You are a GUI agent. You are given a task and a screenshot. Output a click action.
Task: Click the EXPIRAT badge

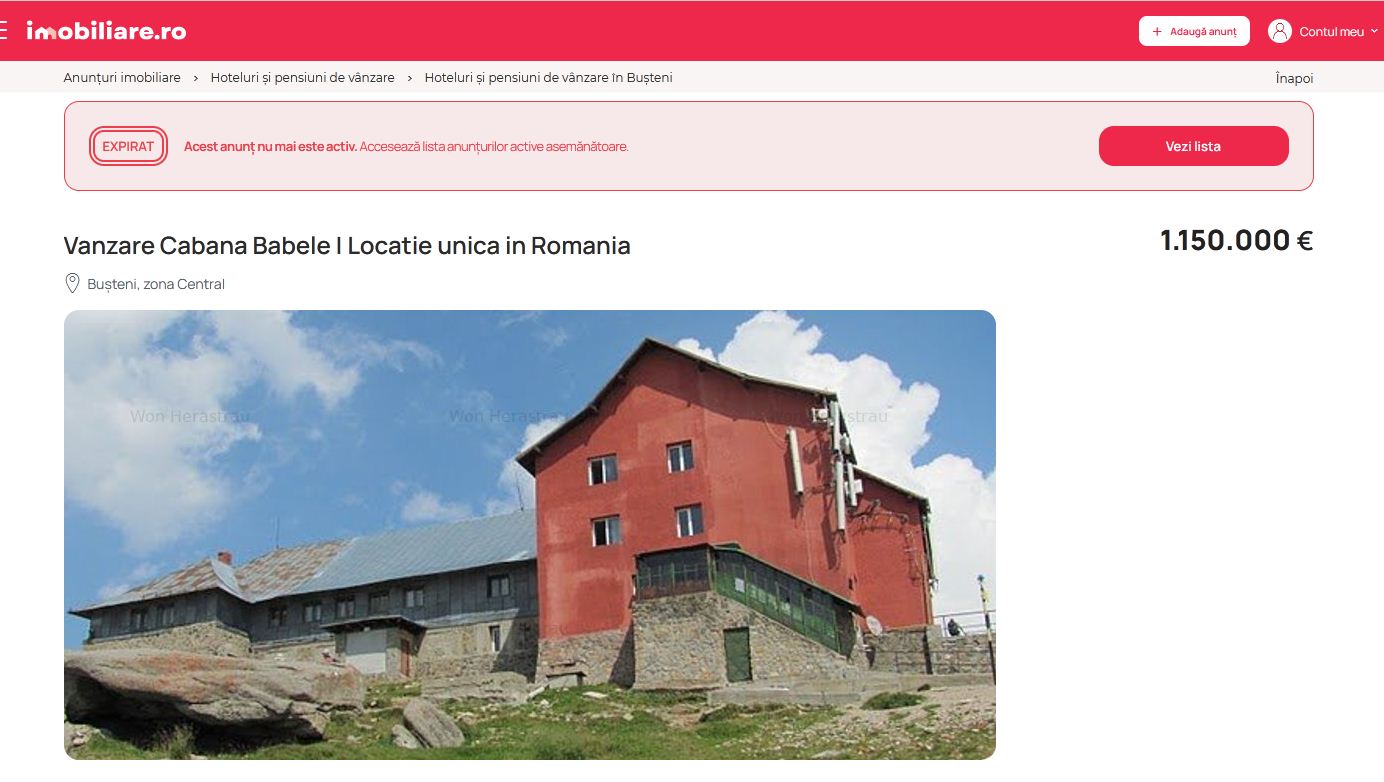128,146
